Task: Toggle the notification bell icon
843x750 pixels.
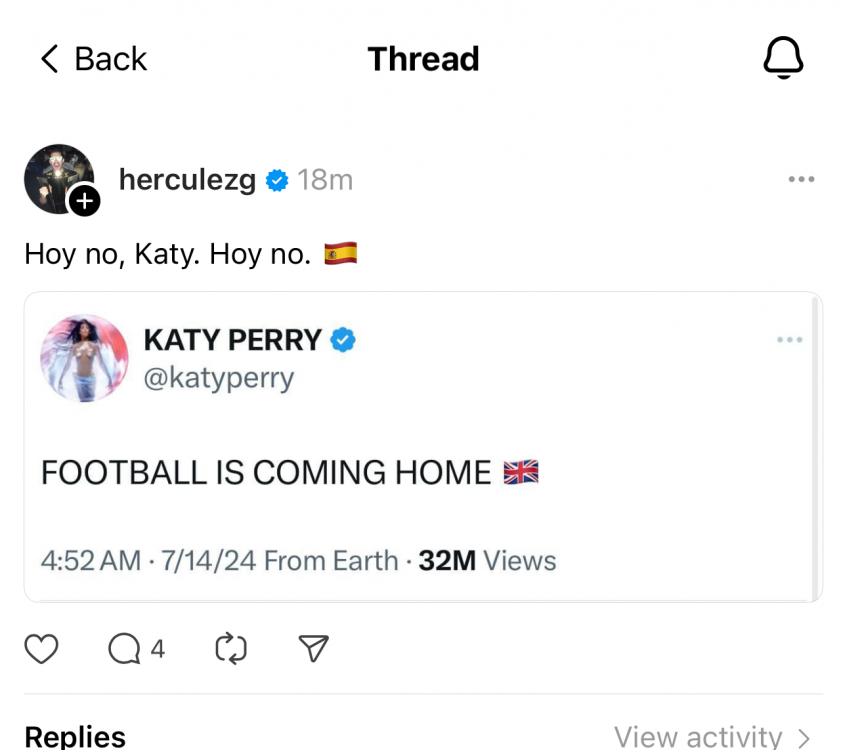Action: coord(783,59)
